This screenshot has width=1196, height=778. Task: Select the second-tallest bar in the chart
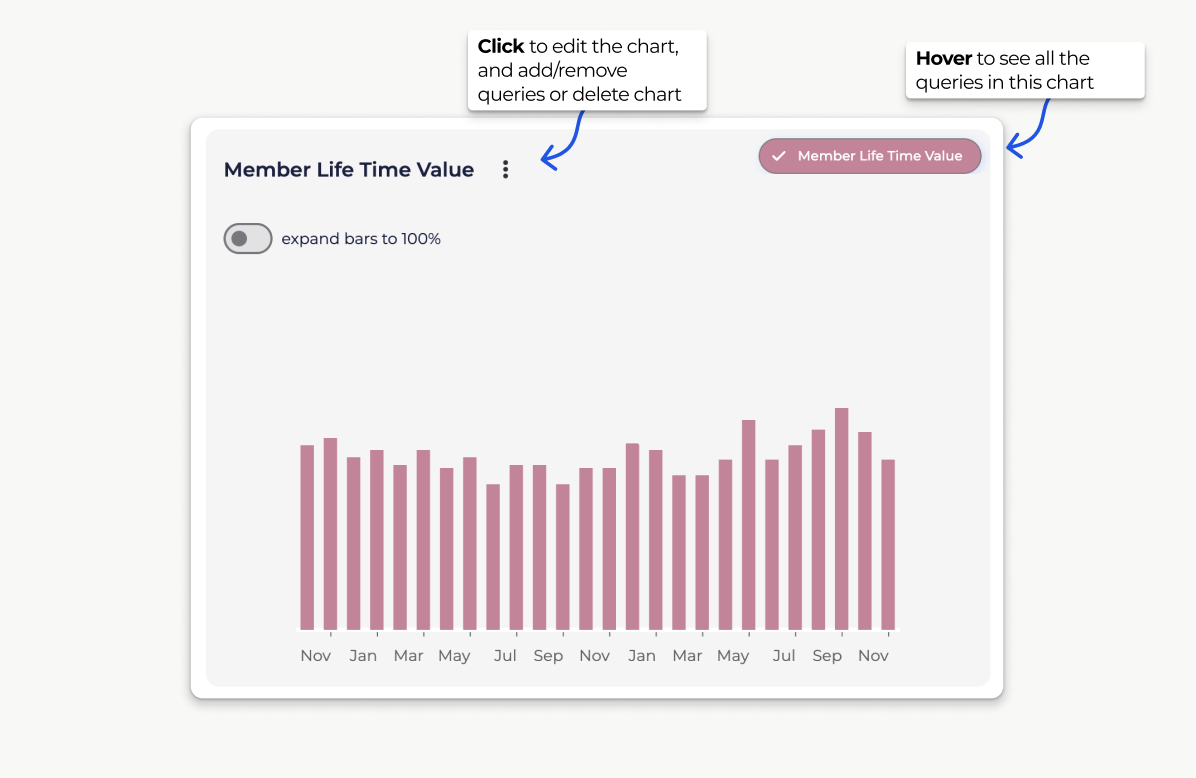pos(749,524)
